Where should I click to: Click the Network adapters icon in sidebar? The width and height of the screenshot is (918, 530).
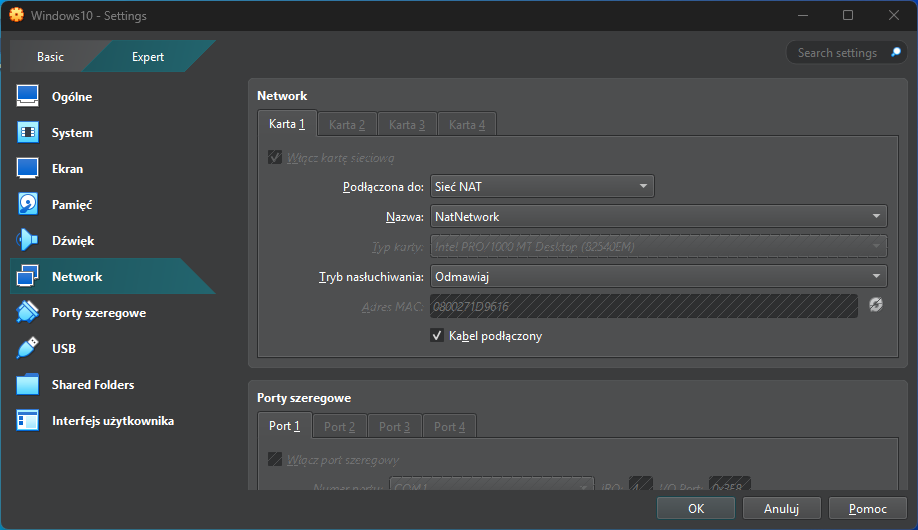pyautogui.click(x=28, y=276)
